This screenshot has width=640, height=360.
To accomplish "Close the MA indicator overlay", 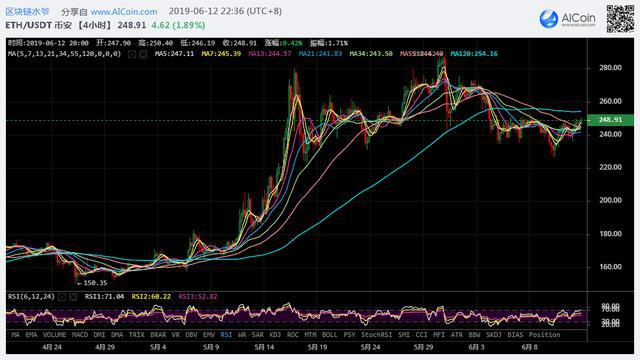I will coord(143,54).
